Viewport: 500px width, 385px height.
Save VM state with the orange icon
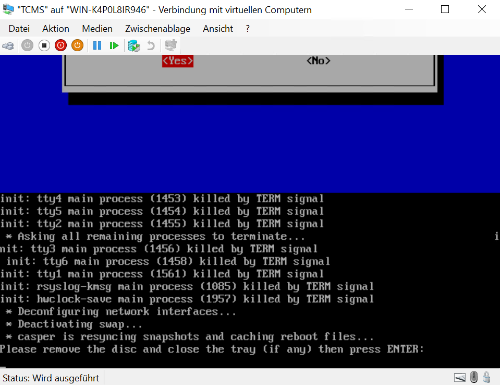(77, 45)
